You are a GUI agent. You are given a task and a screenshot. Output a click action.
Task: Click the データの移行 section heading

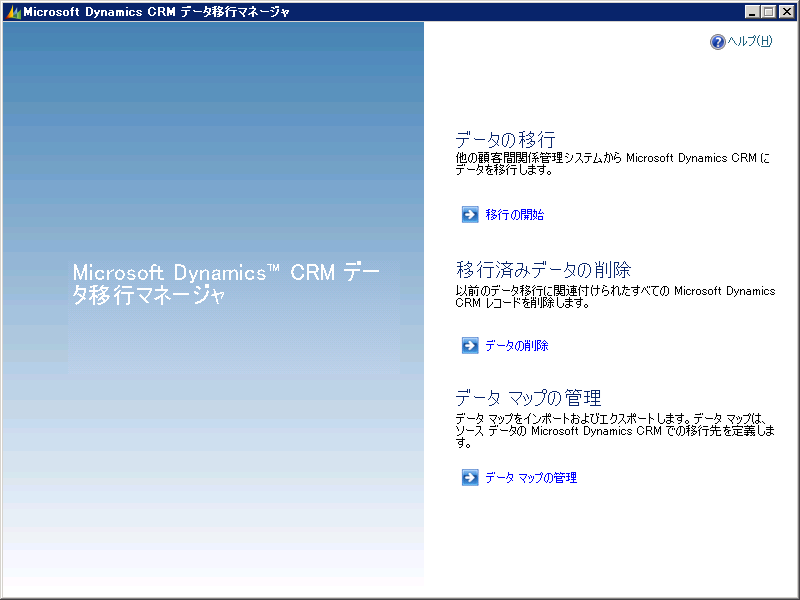tap(505, 139)
